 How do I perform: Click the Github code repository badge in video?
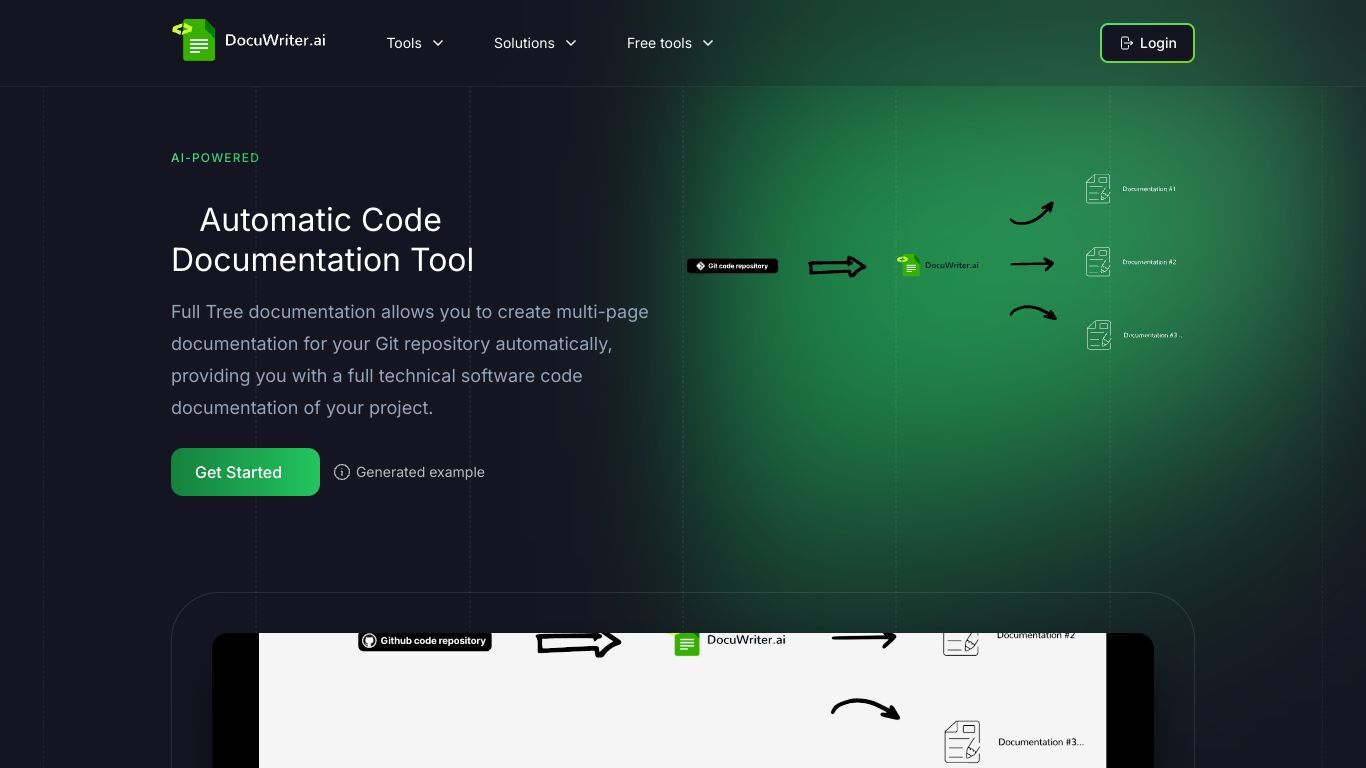425,641
